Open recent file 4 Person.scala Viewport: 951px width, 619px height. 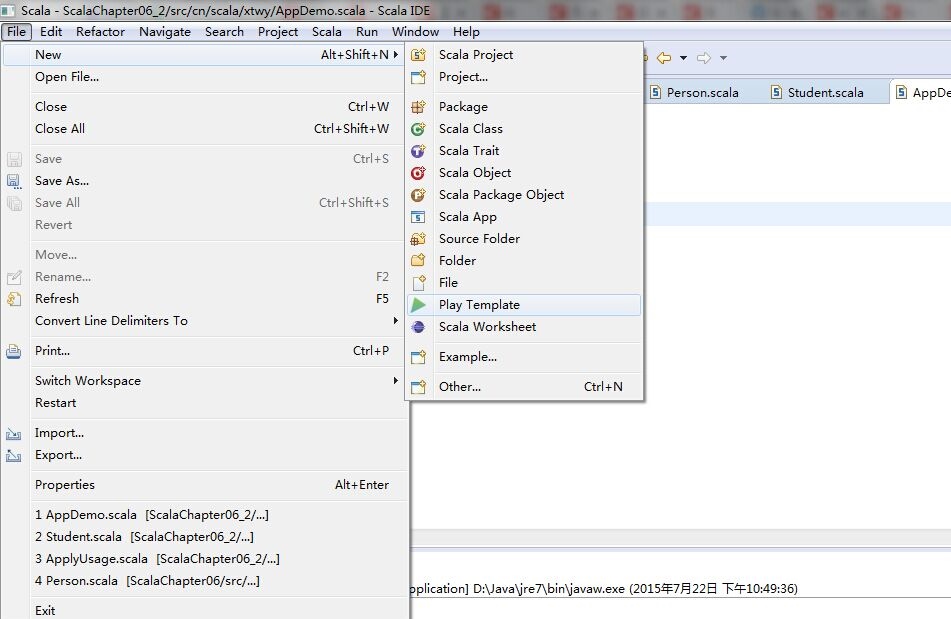[204, 580]
